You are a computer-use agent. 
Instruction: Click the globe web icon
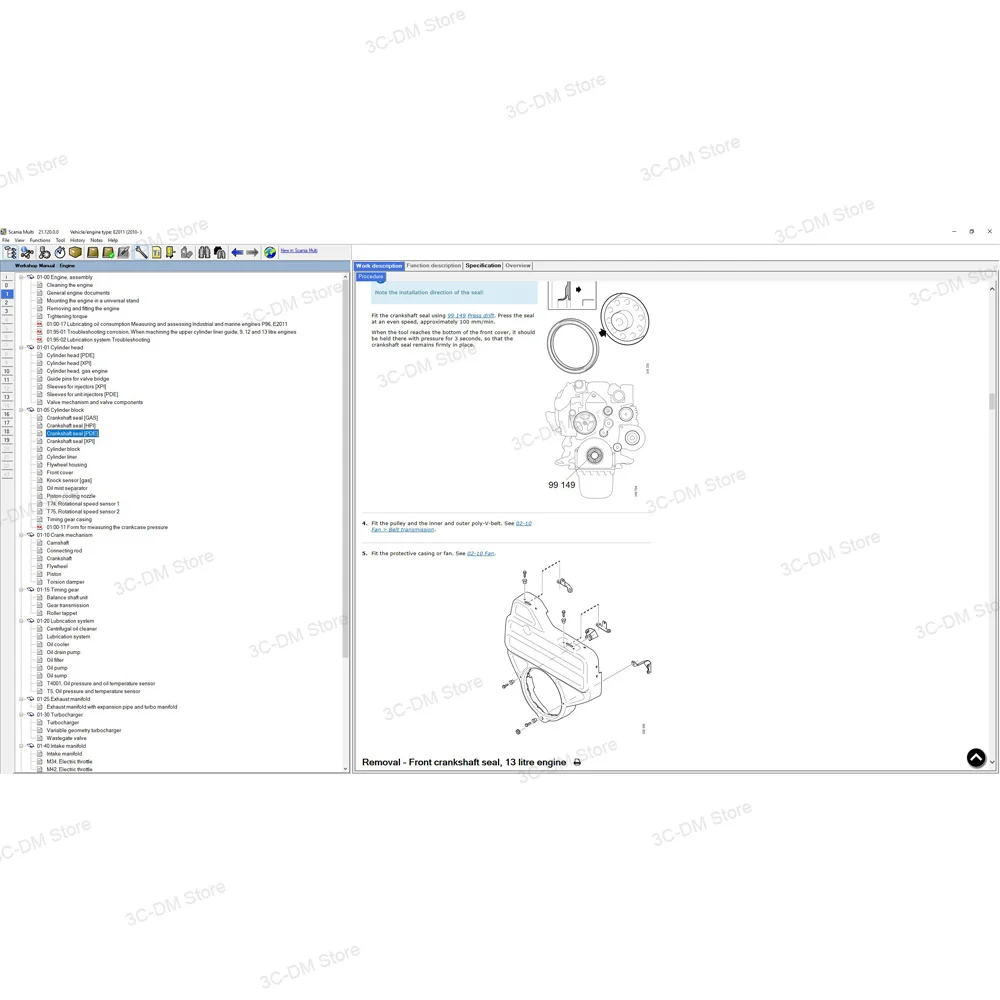point(270,253)
